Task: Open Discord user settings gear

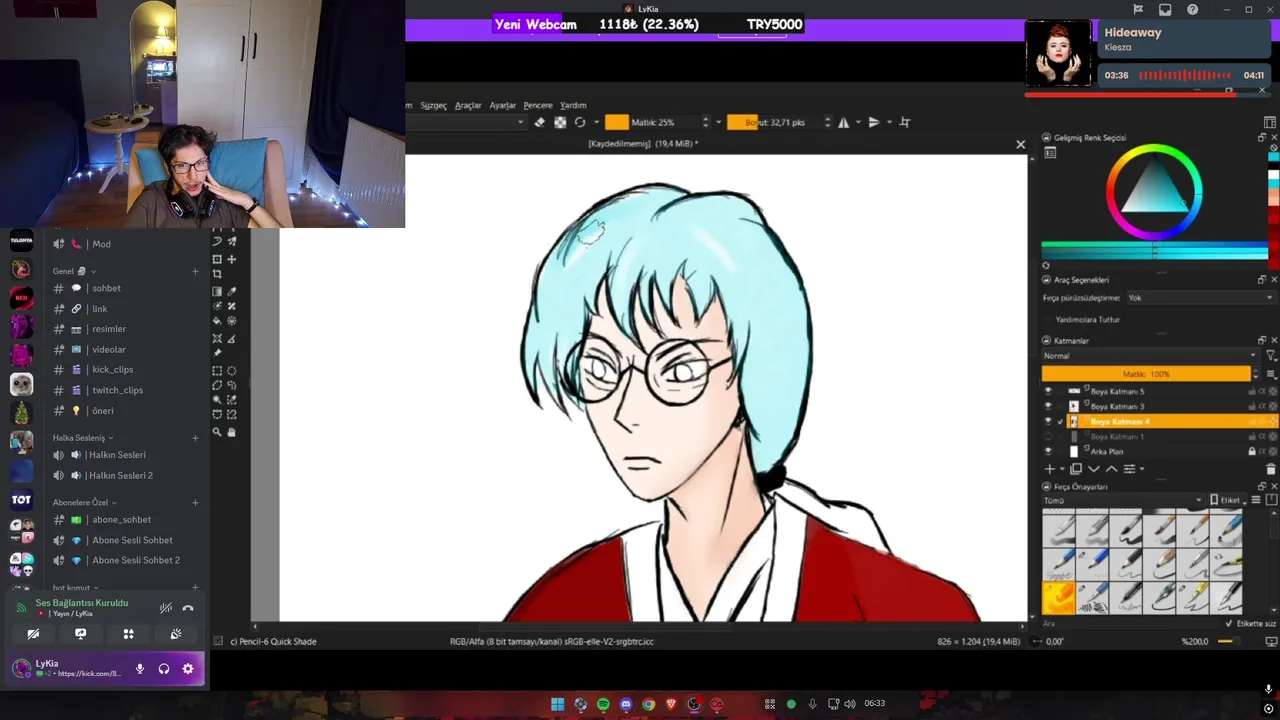Action: tap(188, 669)
